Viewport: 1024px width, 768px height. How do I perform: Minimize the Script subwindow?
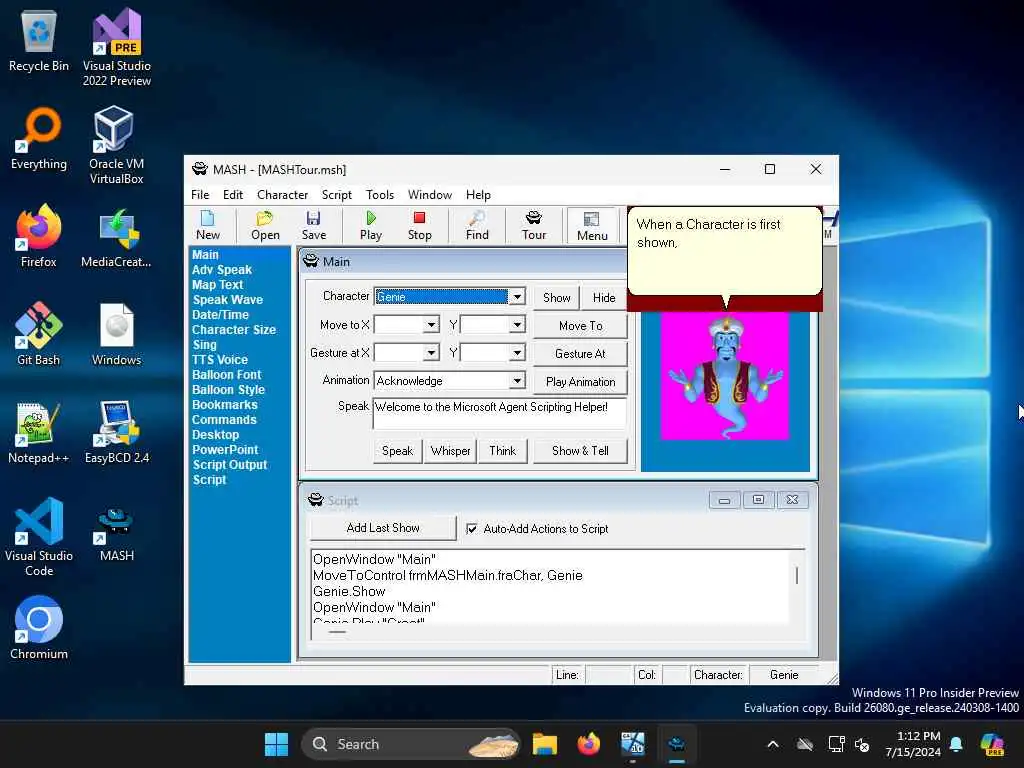724,500
